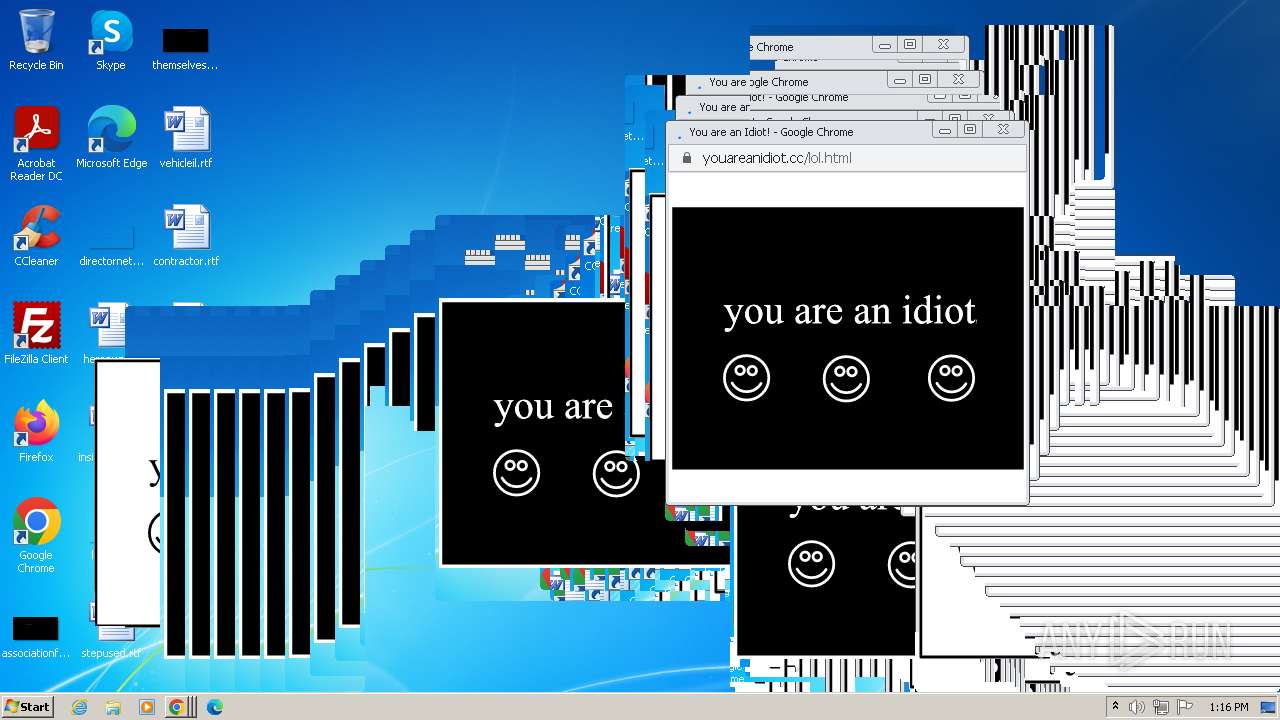Viewport: 1280px width, 720px height.
Task: Click the lock icon beside youareanidiot.cc URL
Action: (x=686, y=158)
